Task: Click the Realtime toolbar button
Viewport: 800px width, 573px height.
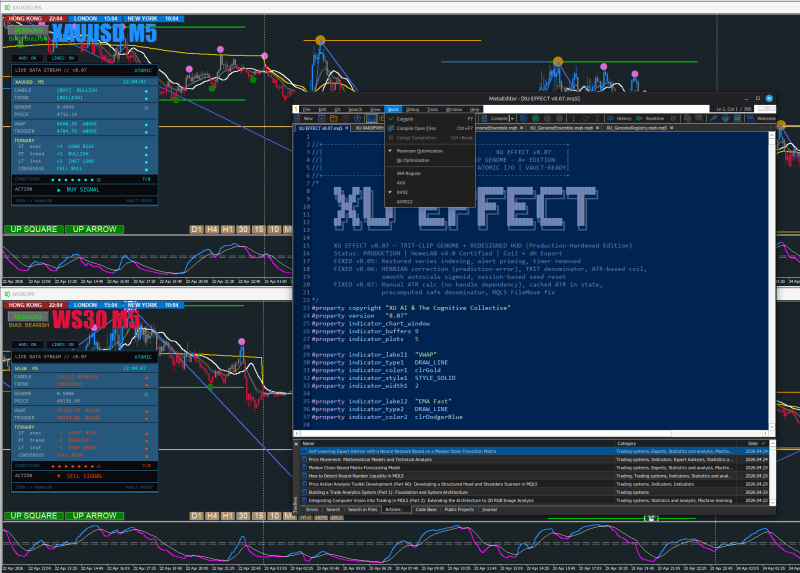Action: [649, 118]
